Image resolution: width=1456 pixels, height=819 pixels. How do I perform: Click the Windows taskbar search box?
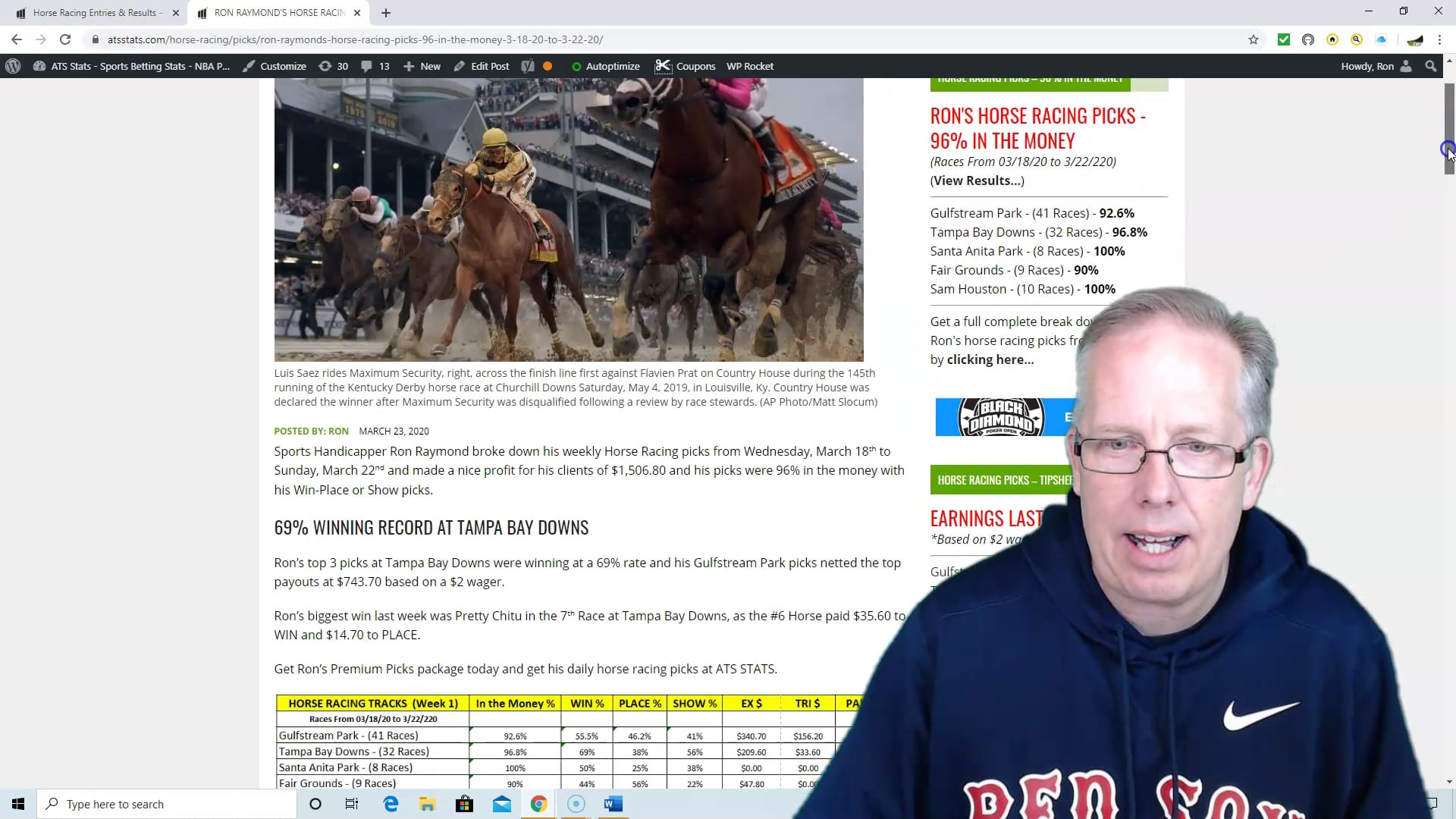(x=167, y=804)
